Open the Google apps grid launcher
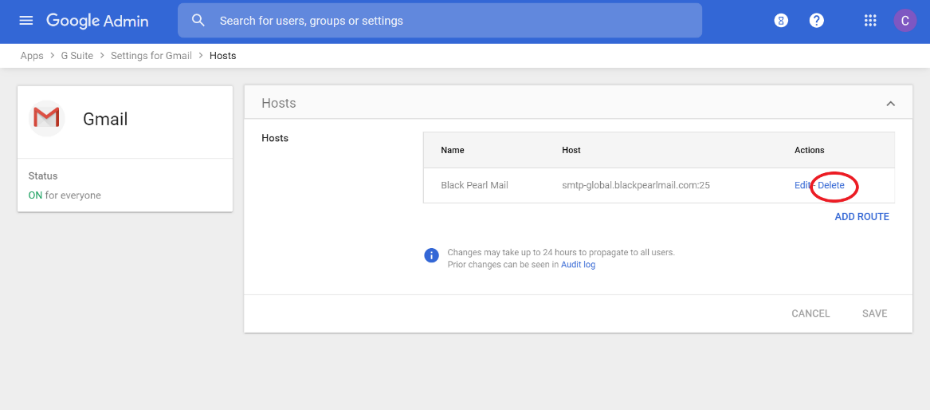The height and width of the screenshot is (410, 930). click(870, 21)
